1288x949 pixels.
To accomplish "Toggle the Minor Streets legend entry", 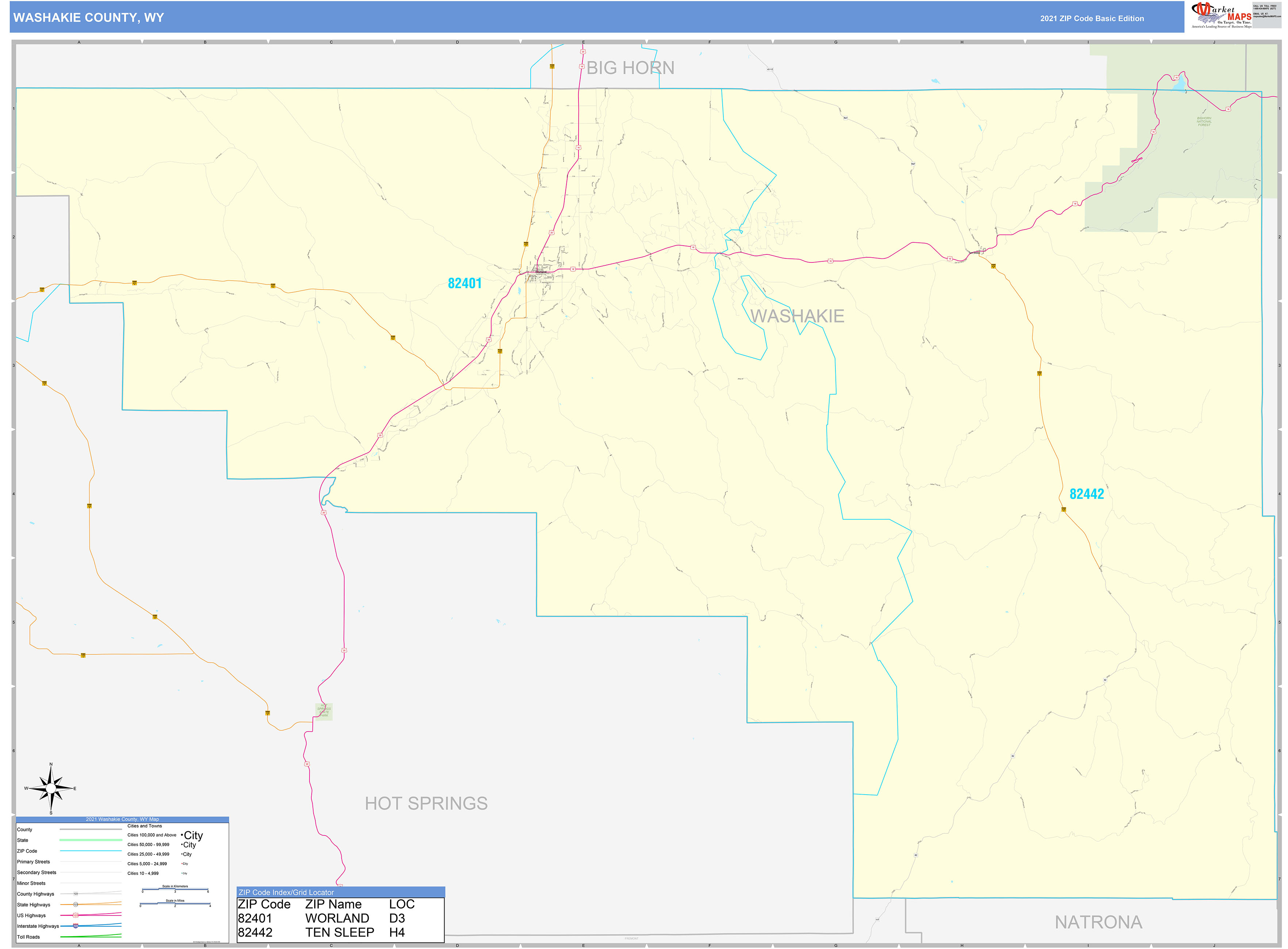I will tap(32, 884).
